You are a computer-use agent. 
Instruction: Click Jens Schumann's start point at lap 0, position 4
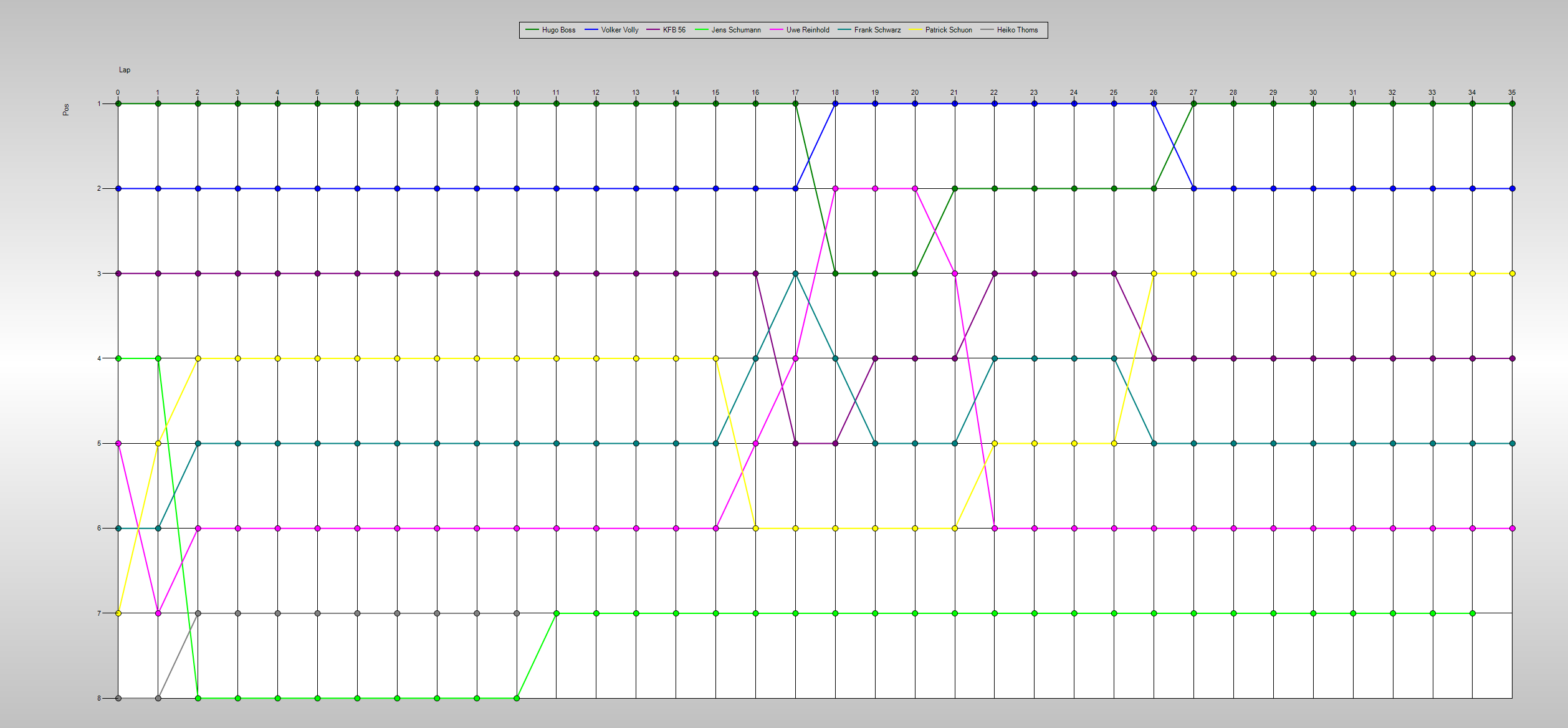(x=118, y=358)
